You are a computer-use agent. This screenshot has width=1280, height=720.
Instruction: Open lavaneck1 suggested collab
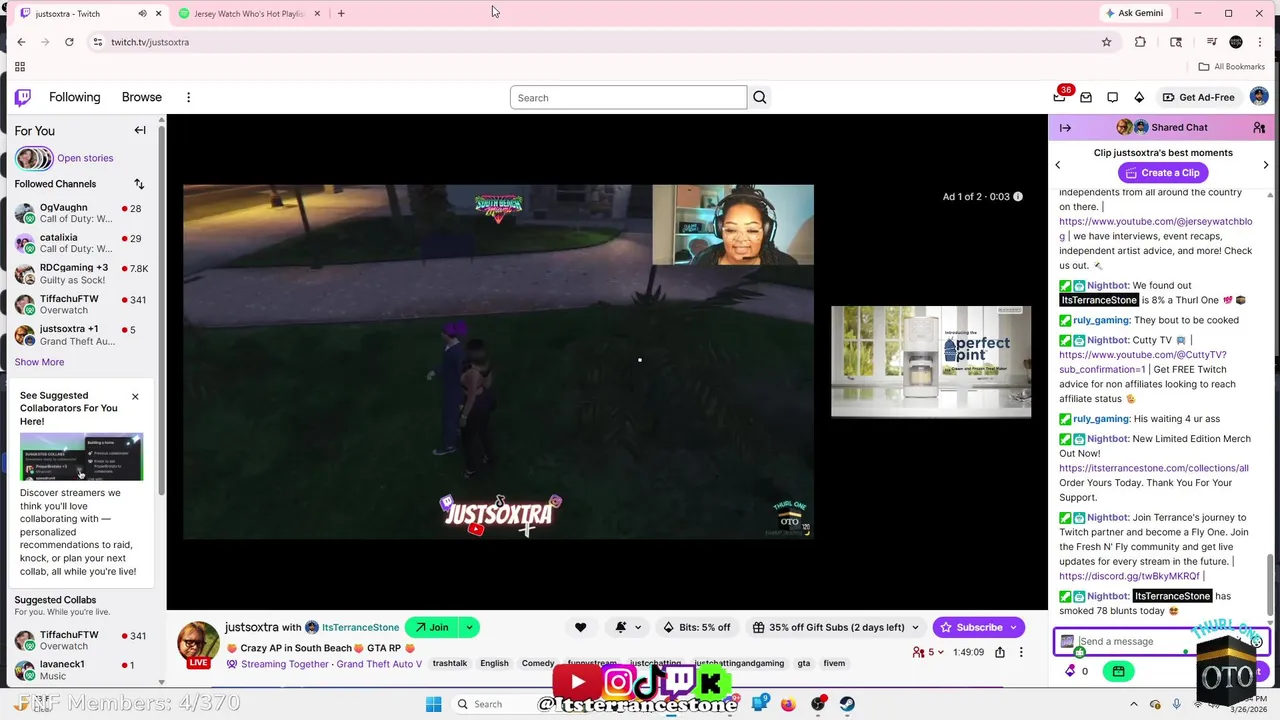pos(80,670)
